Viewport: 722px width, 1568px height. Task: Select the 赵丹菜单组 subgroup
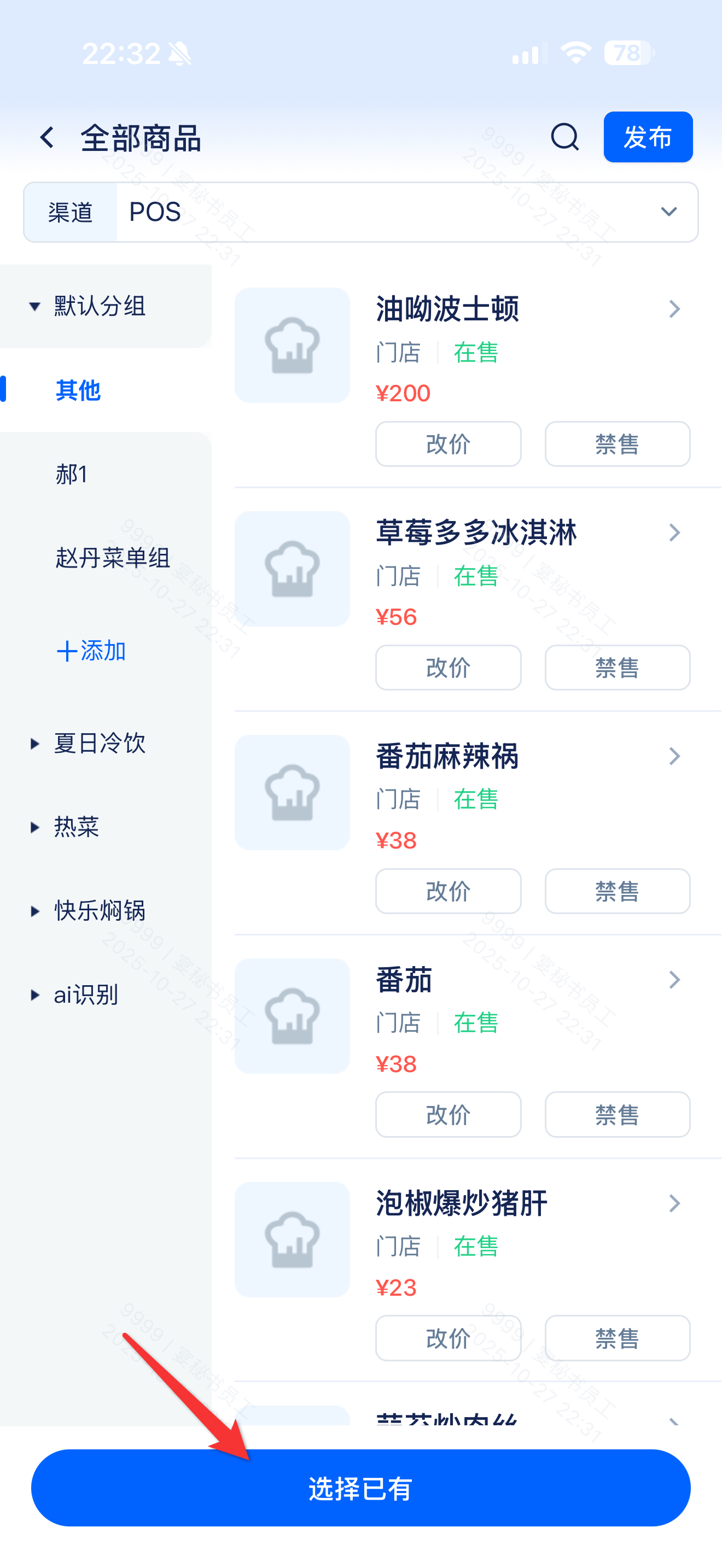click(x=113, y=558)
